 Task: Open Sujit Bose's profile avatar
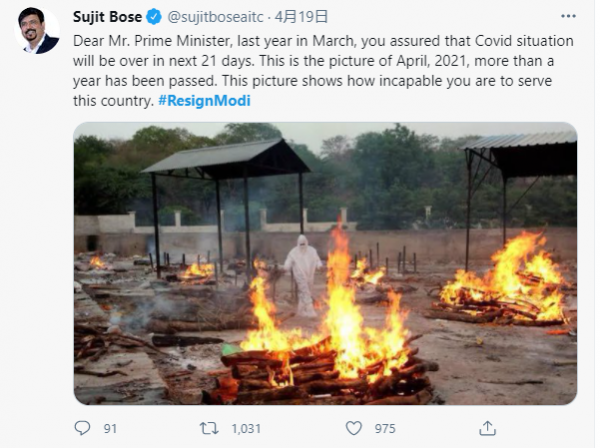point(37,31)
